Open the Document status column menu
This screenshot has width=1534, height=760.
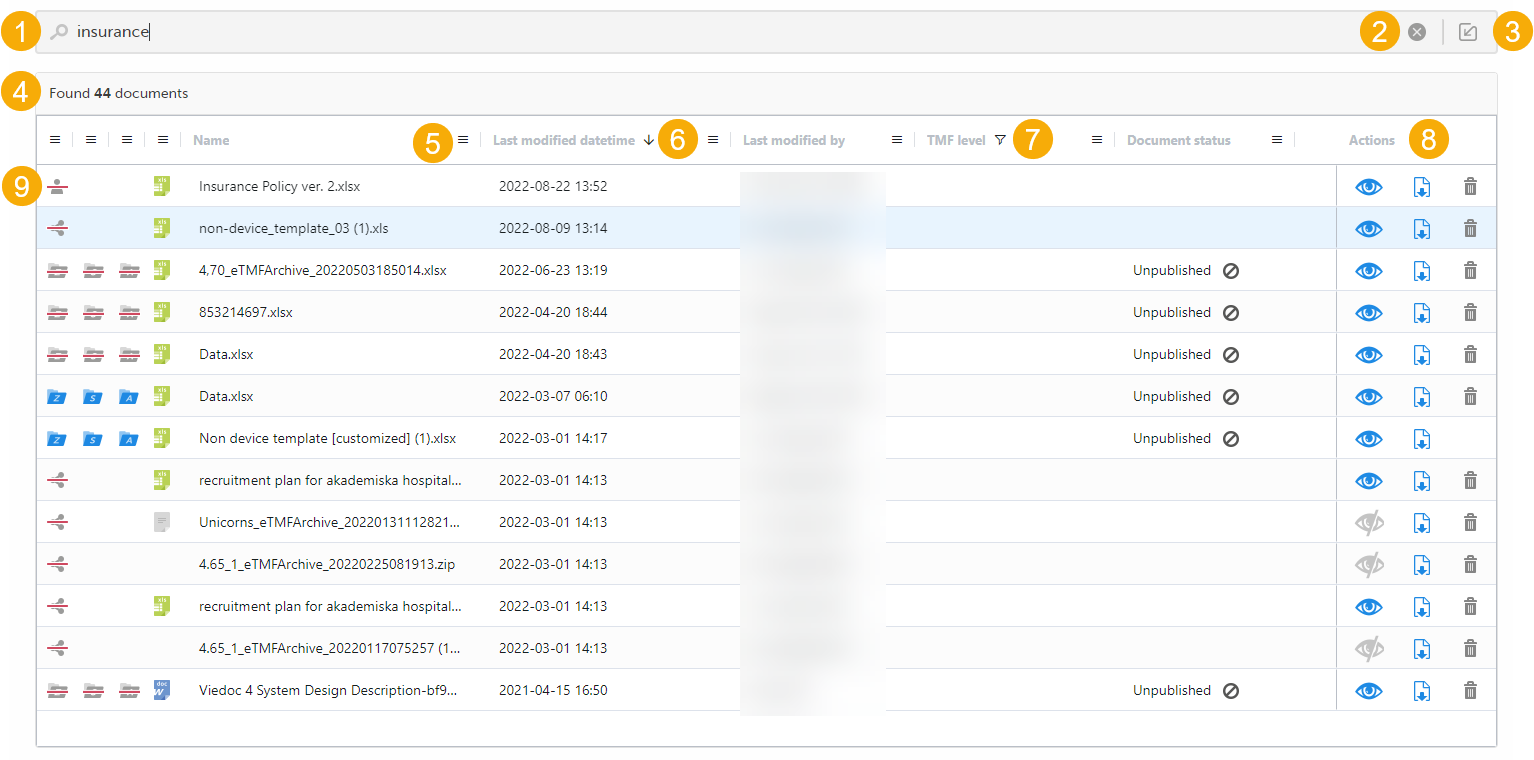coord(1277,140)
